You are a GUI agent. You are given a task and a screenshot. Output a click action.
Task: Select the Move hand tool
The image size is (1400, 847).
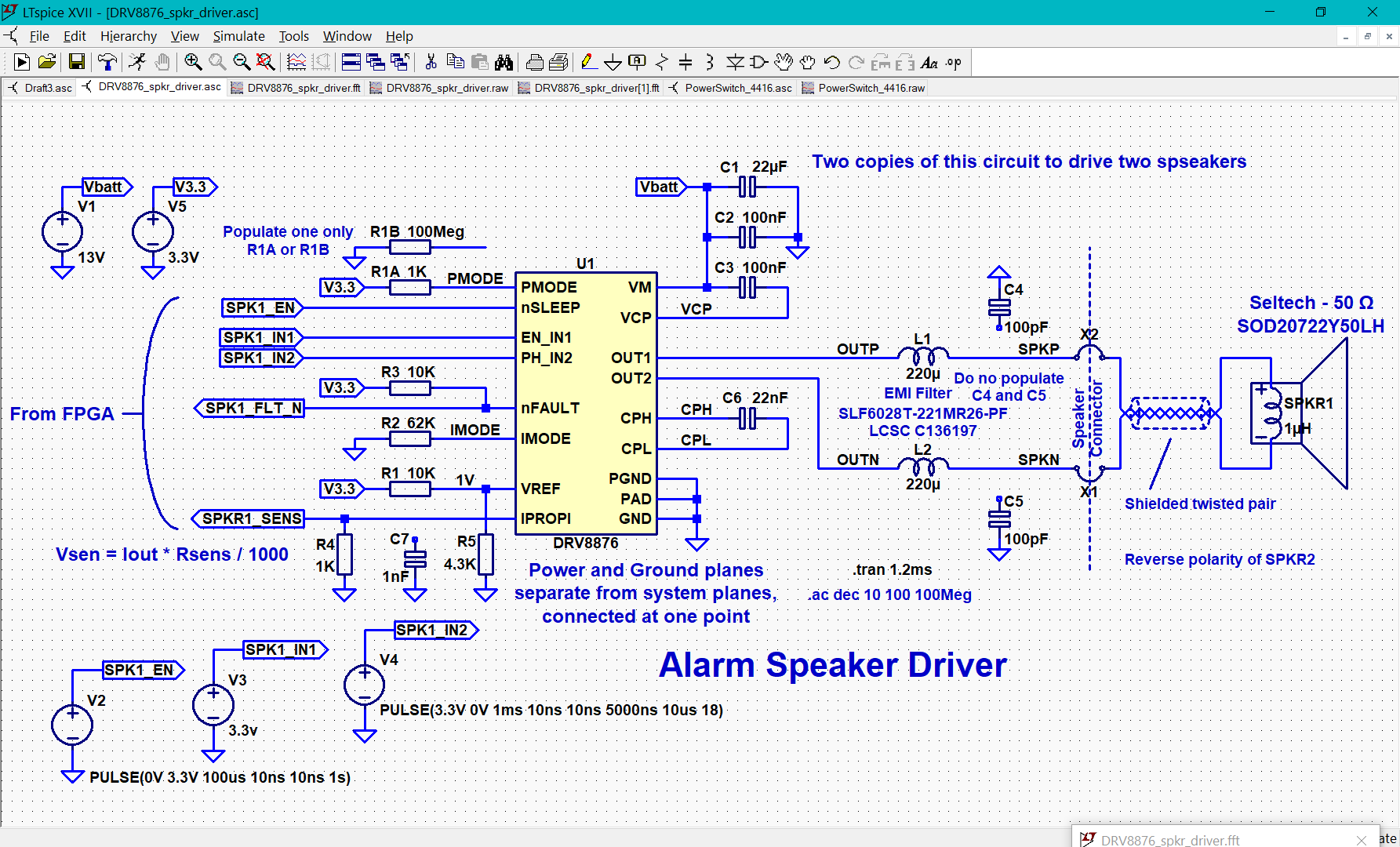tap(784, 62)
